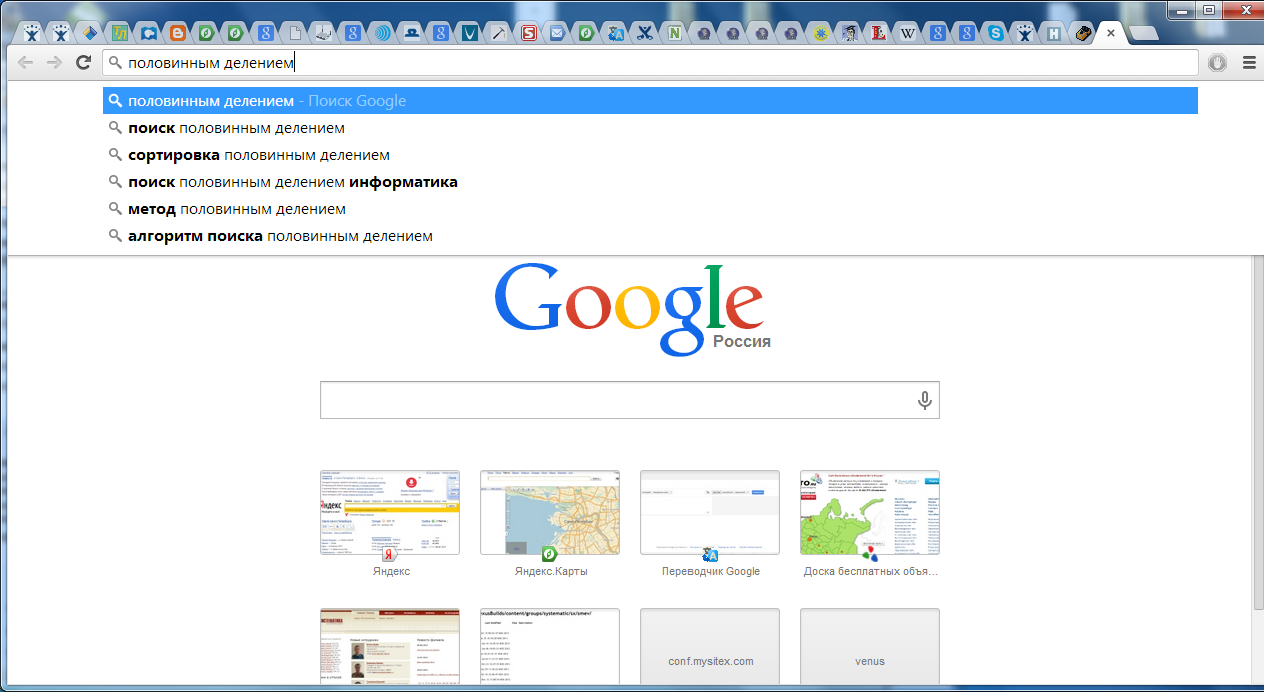The image size is (1264, 692).
Task: Click the round extension icon beside address bar
Action: coord(1217,63)
